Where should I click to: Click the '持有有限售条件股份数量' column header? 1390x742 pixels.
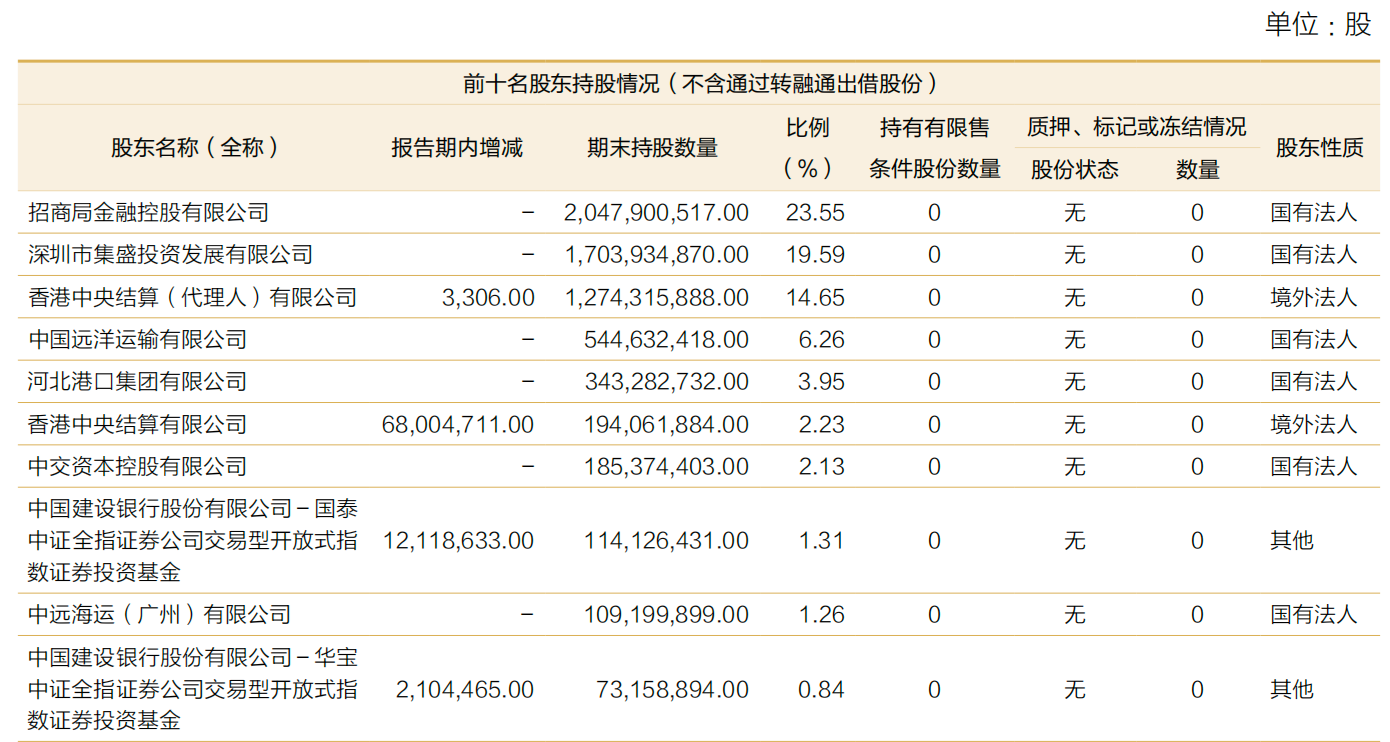(x=934, y=148)
